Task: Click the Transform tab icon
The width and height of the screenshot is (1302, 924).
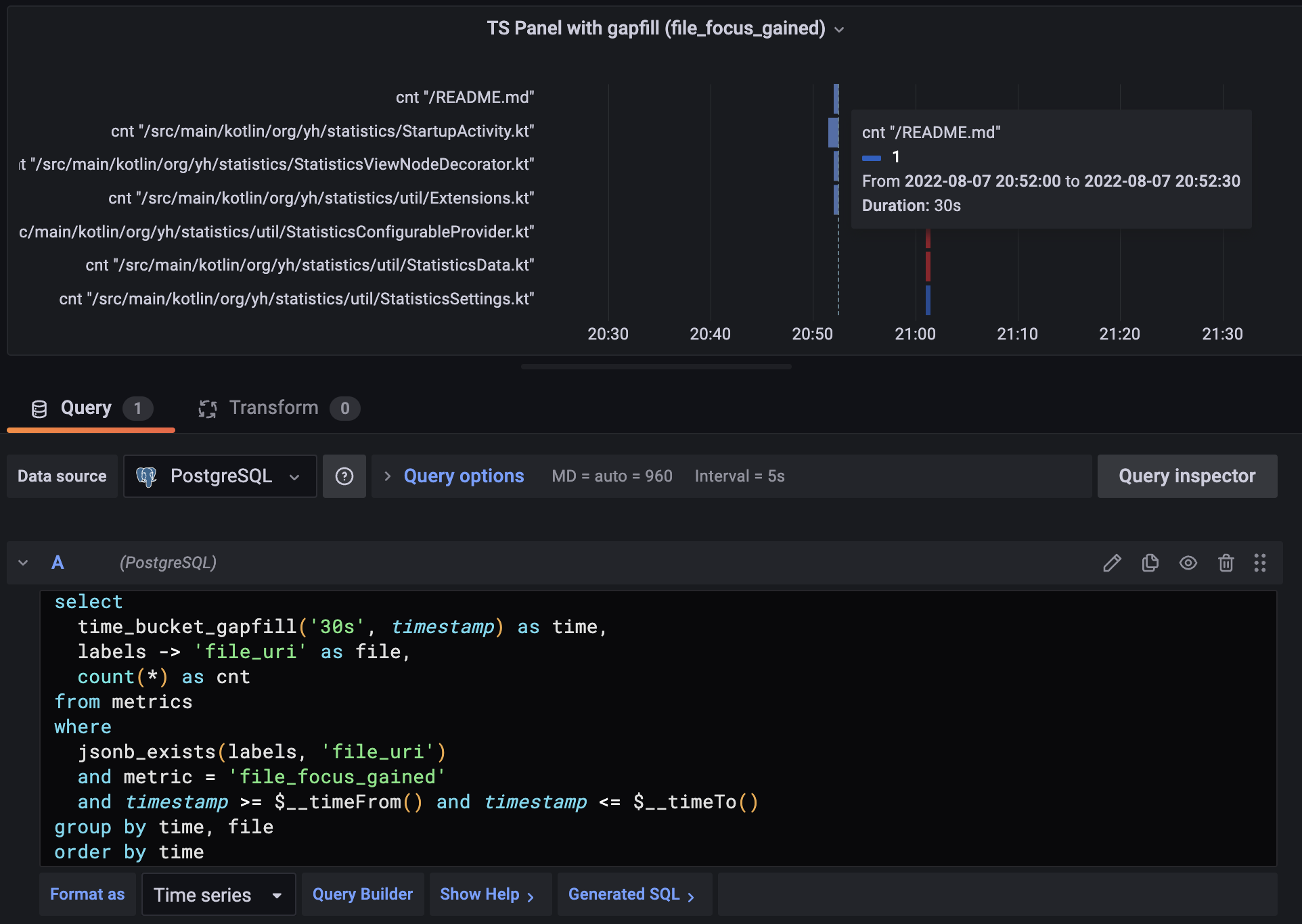Action: [207, 409]
